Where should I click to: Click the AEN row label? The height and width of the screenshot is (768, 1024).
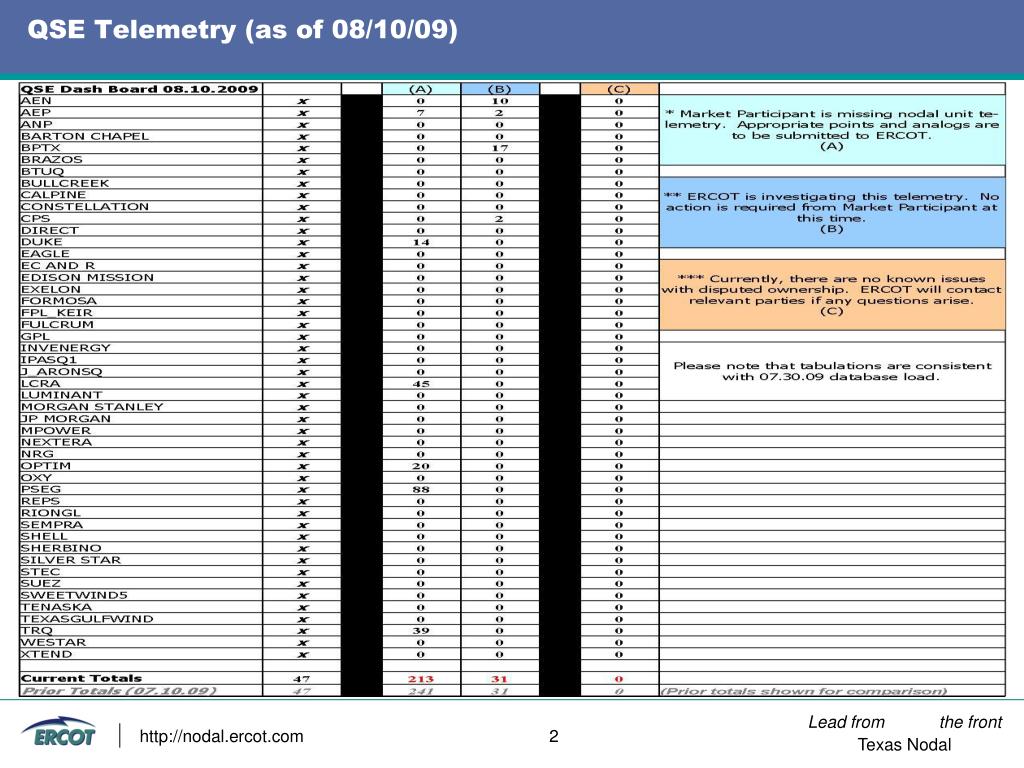[x=36, y=101]
